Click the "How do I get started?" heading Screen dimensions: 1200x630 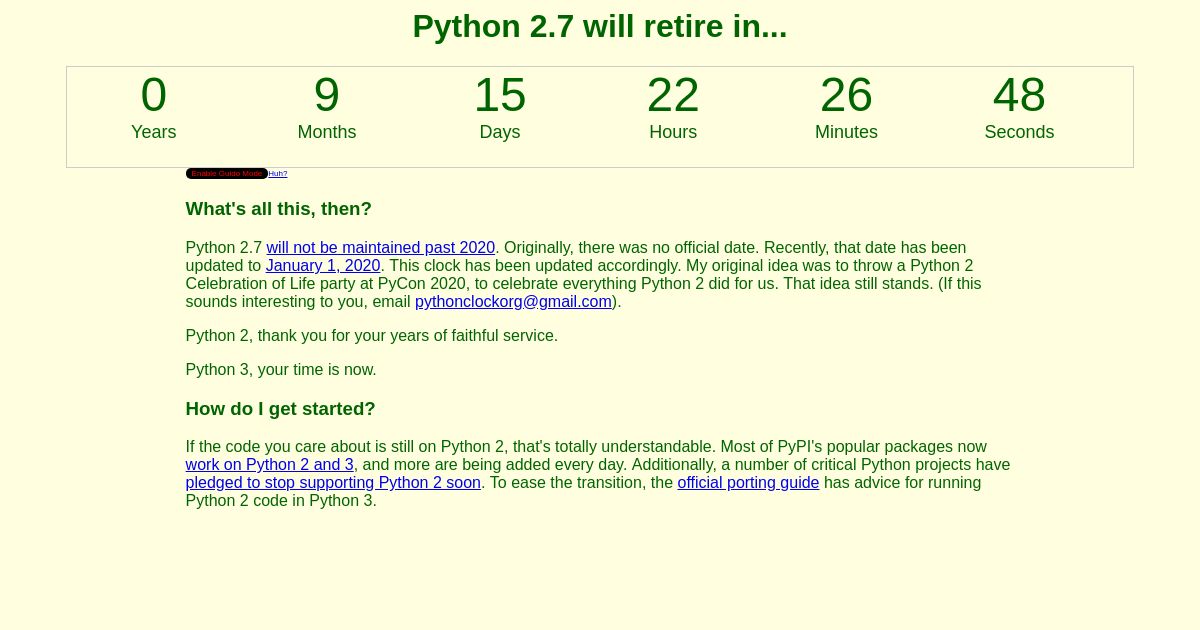[280, 409]
